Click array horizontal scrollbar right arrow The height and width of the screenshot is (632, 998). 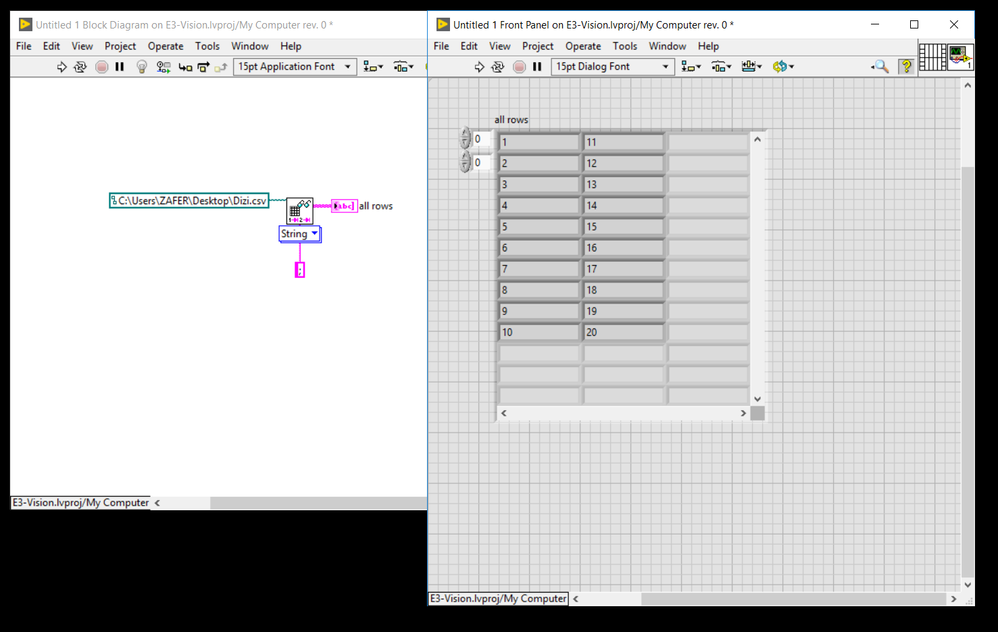[743, 413]
